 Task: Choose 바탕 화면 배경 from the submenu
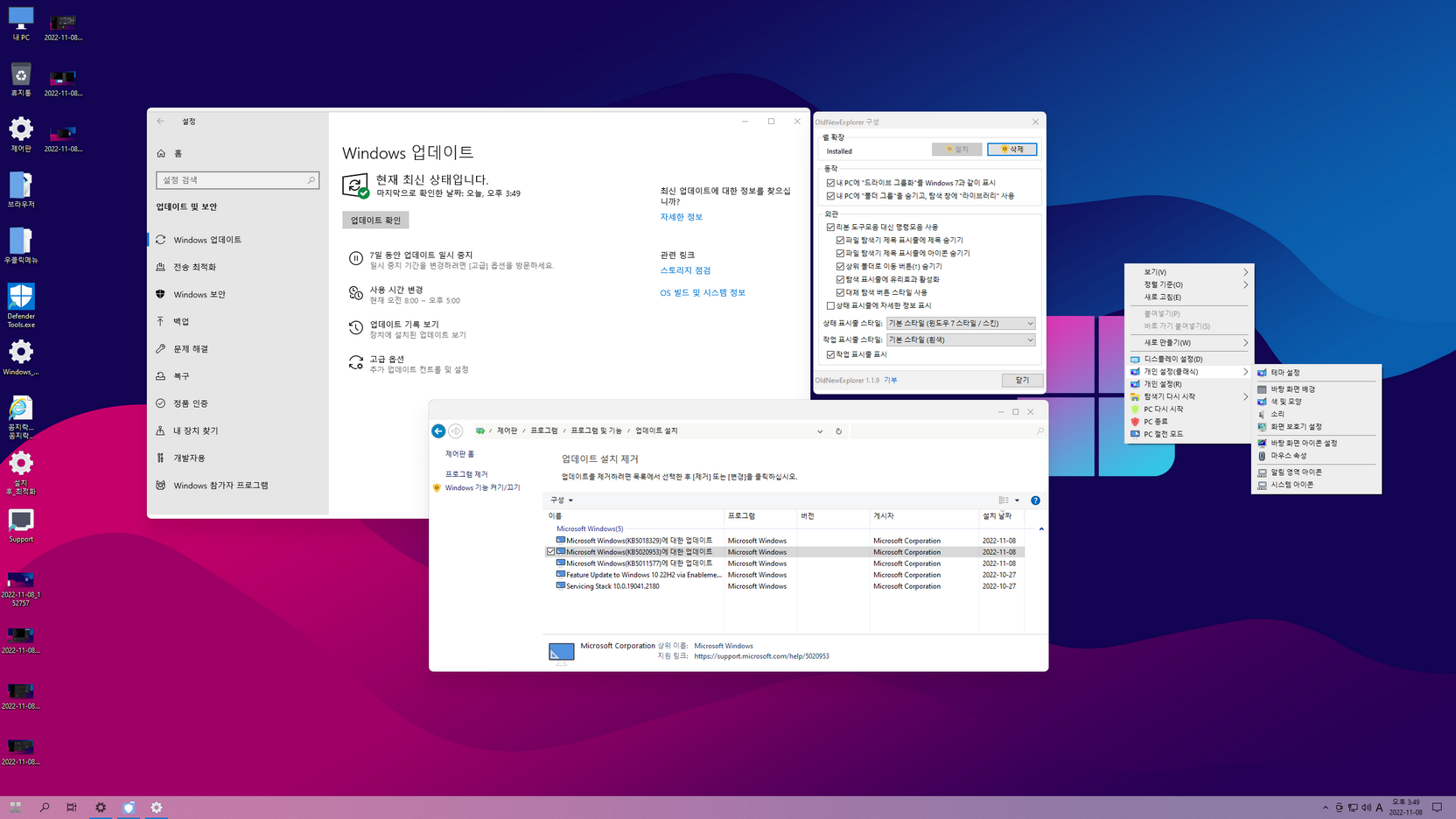pyautogui.click(x=1317, y=389)
